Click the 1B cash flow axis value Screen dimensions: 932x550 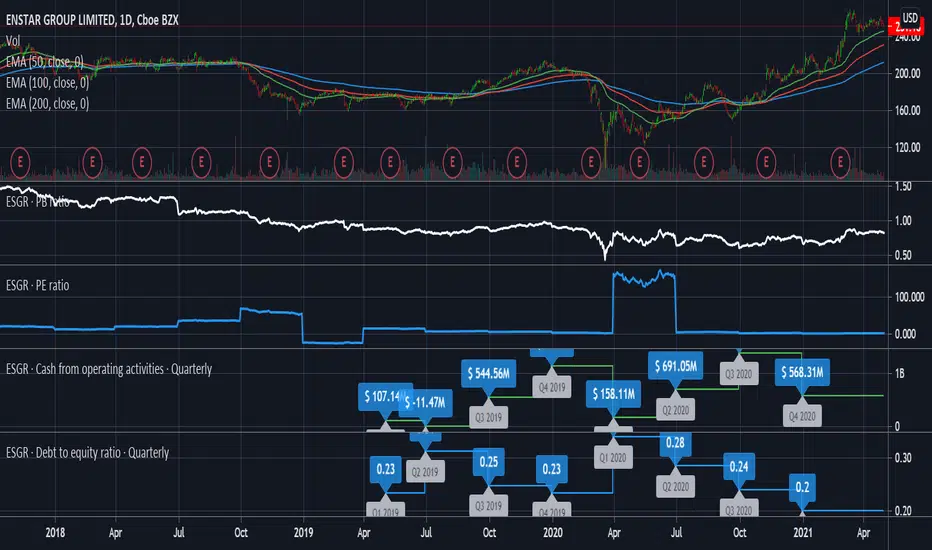(900, 373)
